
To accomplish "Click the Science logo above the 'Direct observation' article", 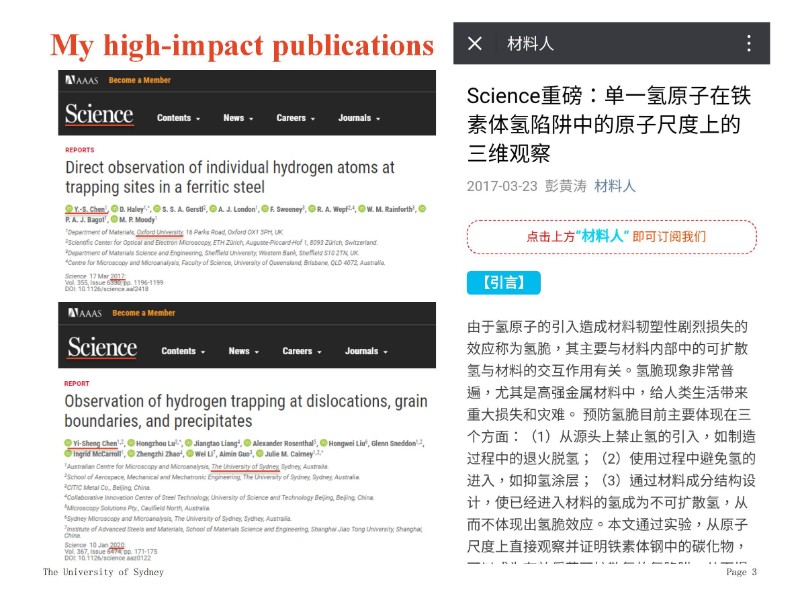I will coord(99,114).
